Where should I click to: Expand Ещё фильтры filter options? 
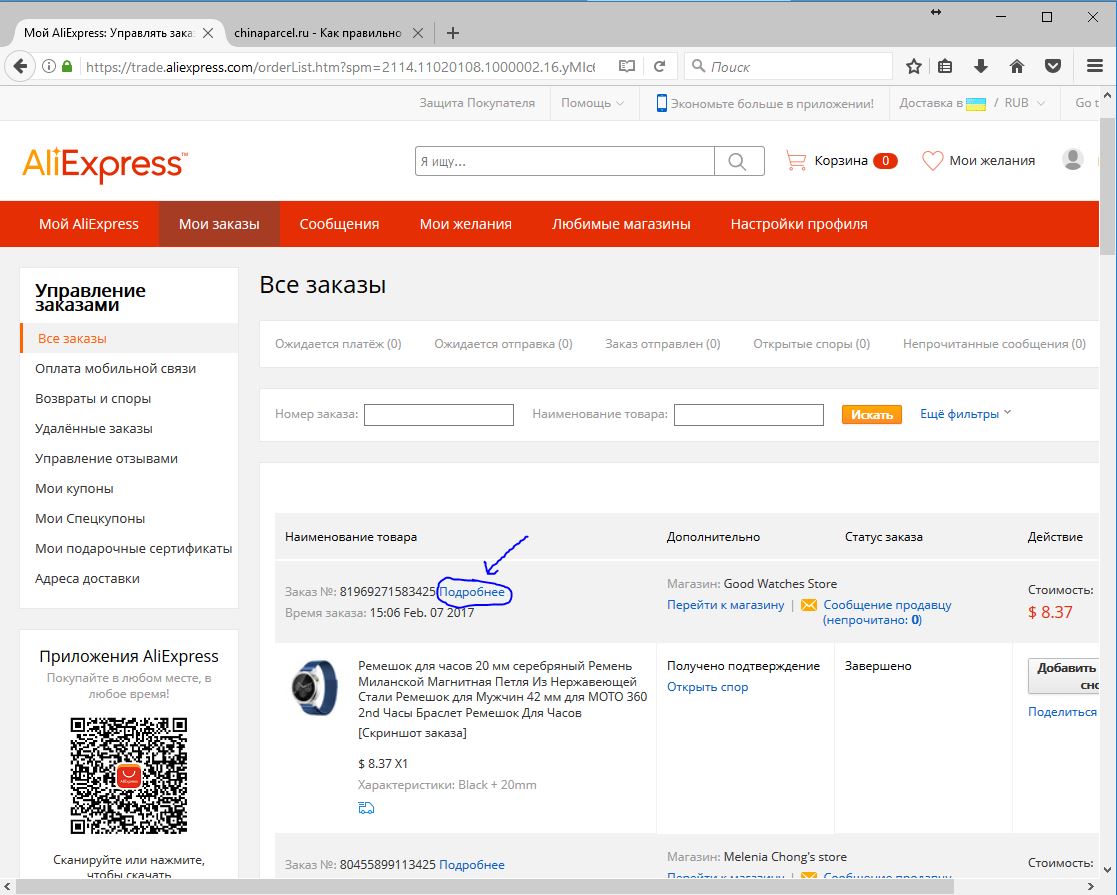point(965,413)
